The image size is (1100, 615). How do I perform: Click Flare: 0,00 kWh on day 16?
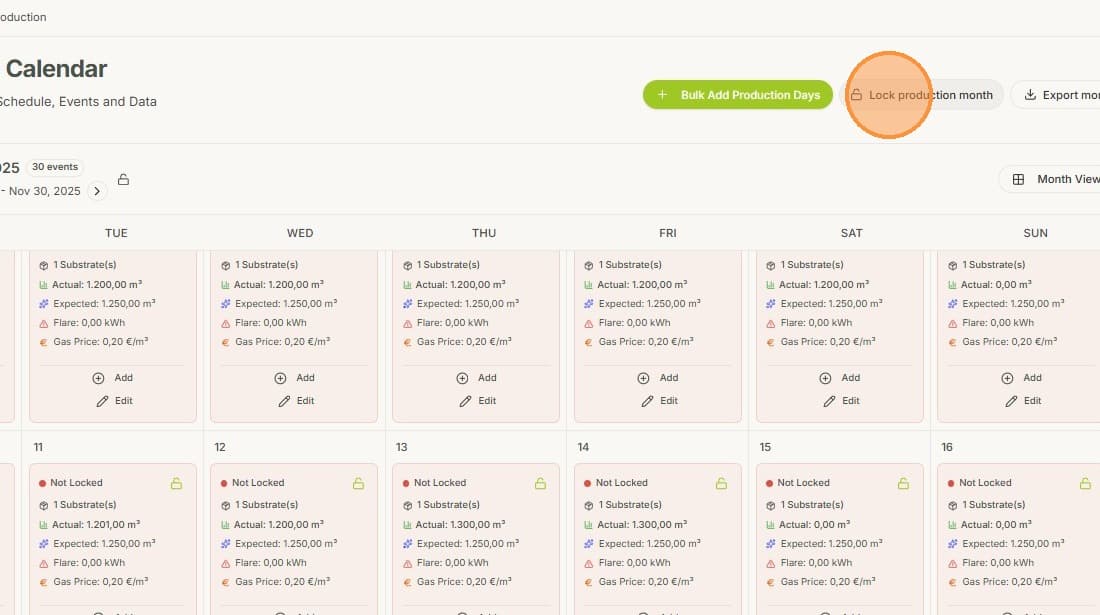click(998, 562)
